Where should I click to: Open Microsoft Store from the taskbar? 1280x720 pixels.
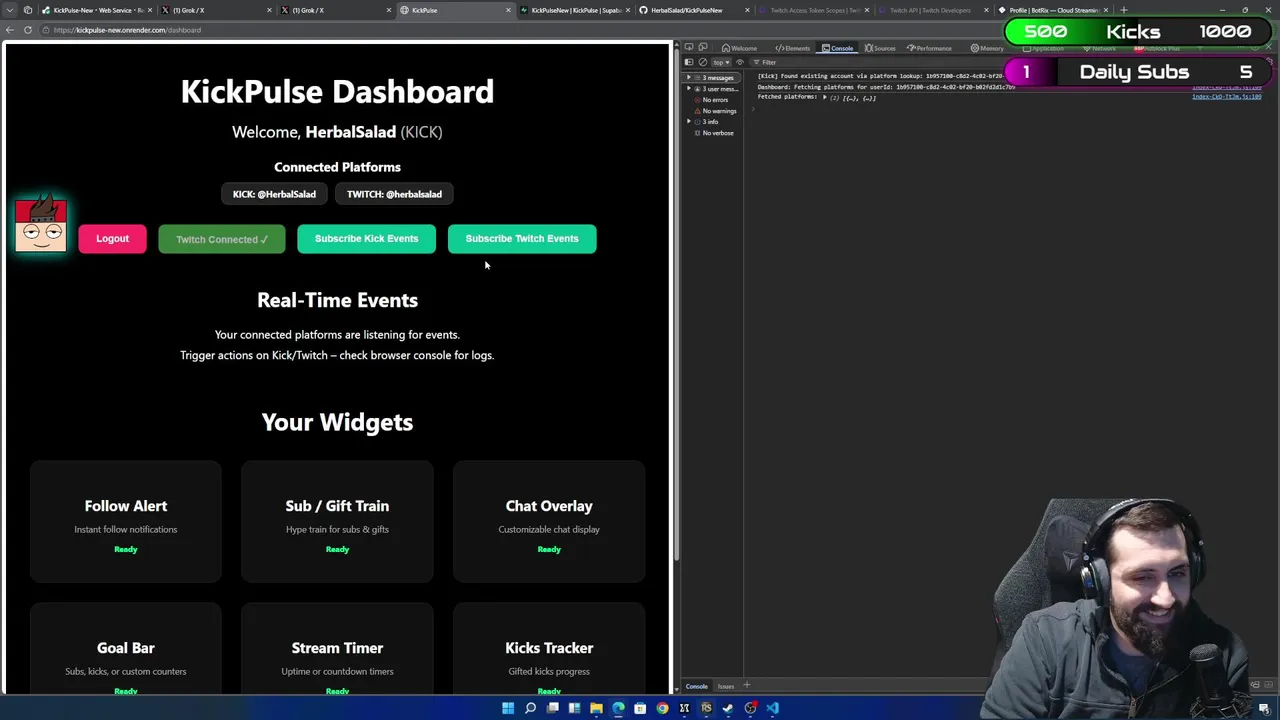click(640, 708)
